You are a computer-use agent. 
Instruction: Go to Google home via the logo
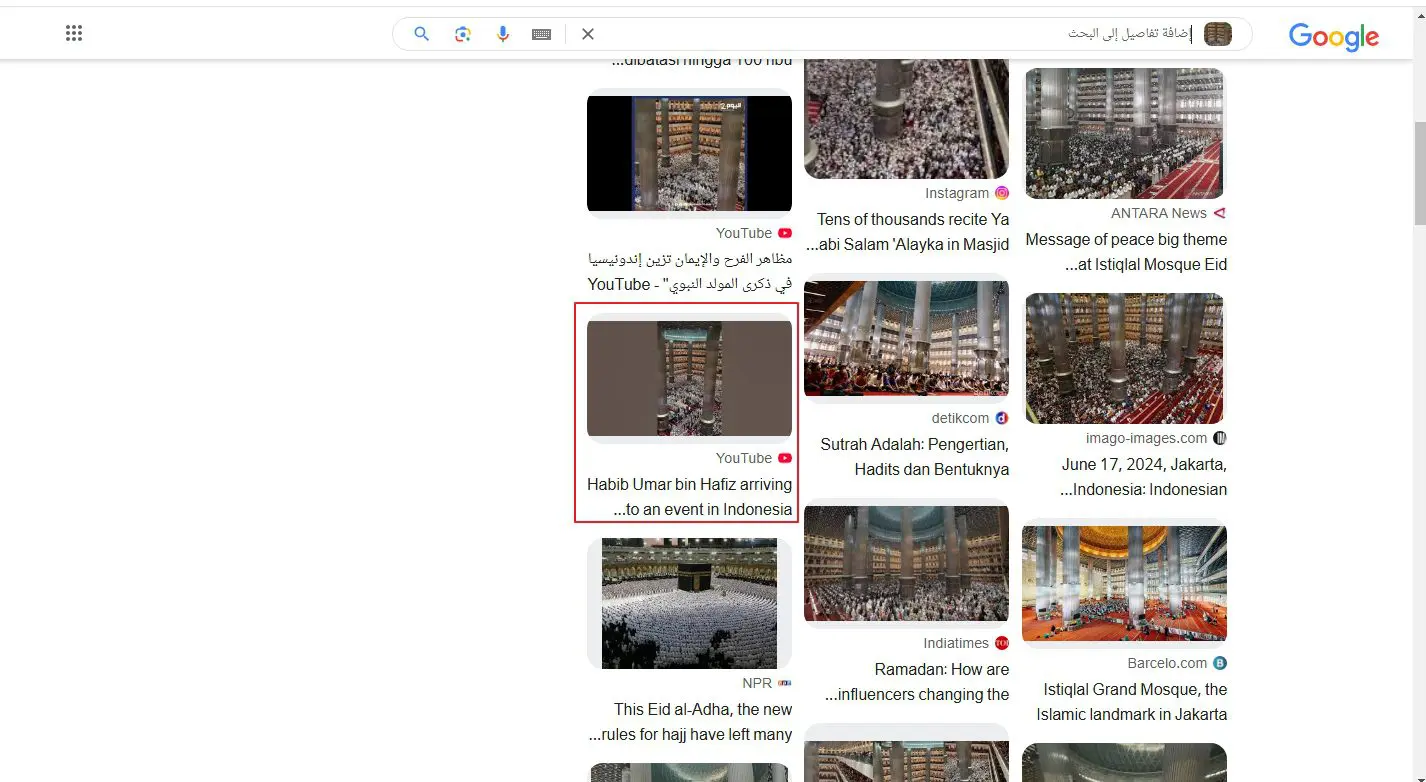tap(1333, 36)
